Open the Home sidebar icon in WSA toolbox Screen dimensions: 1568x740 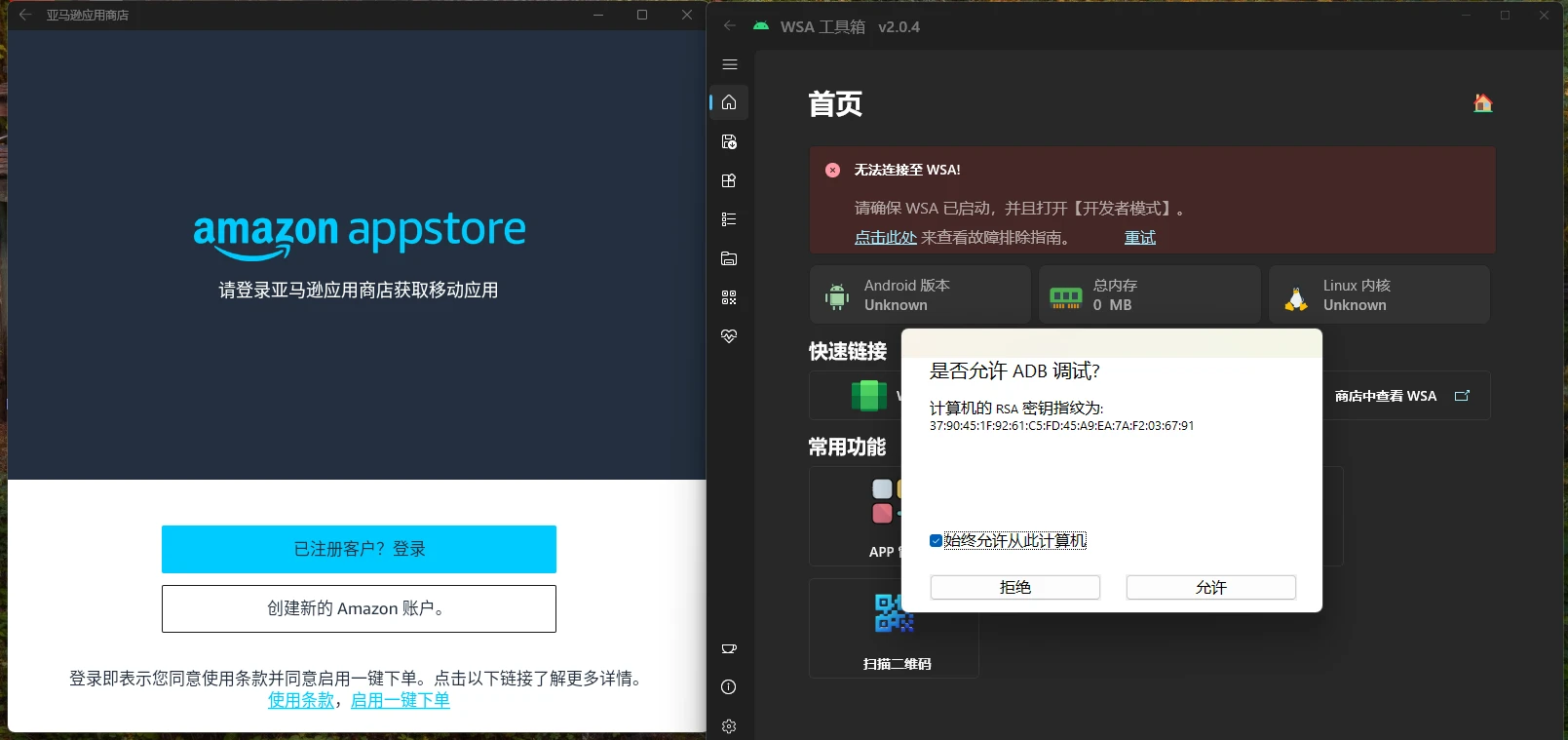tap(729, 102)
